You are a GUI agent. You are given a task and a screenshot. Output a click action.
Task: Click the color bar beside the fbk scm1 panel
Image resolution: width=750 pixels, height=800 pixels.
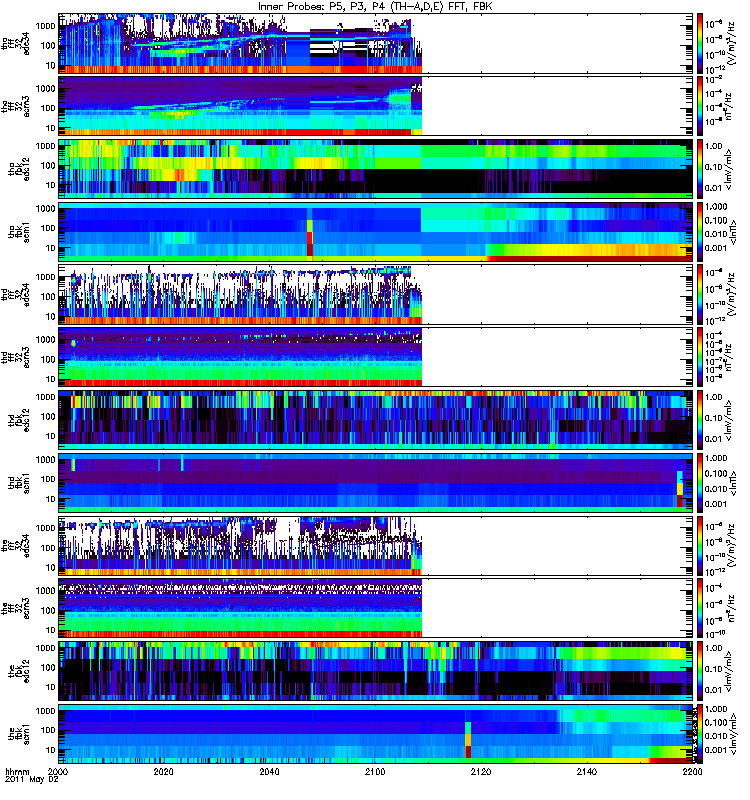700,734
